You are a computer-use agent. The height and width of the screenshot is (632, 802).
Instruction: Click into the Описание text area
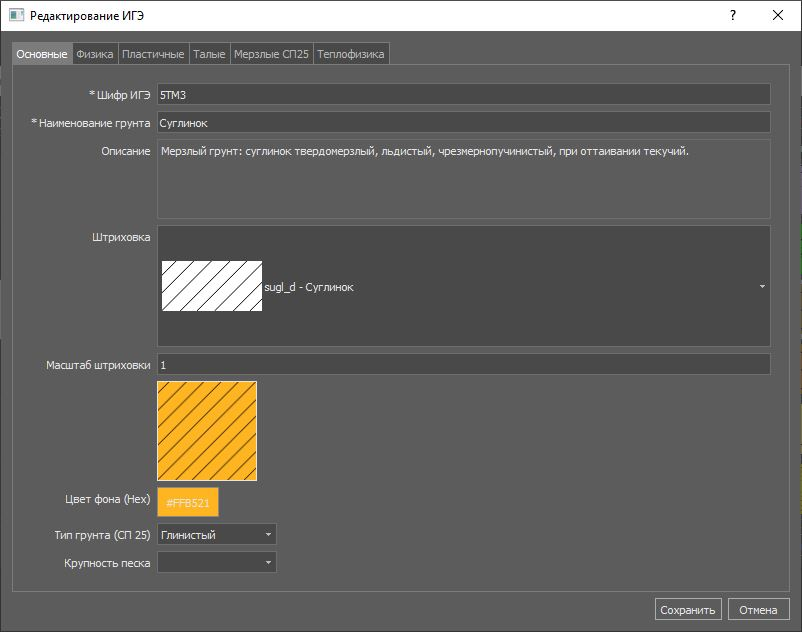(x=463, y=178)
